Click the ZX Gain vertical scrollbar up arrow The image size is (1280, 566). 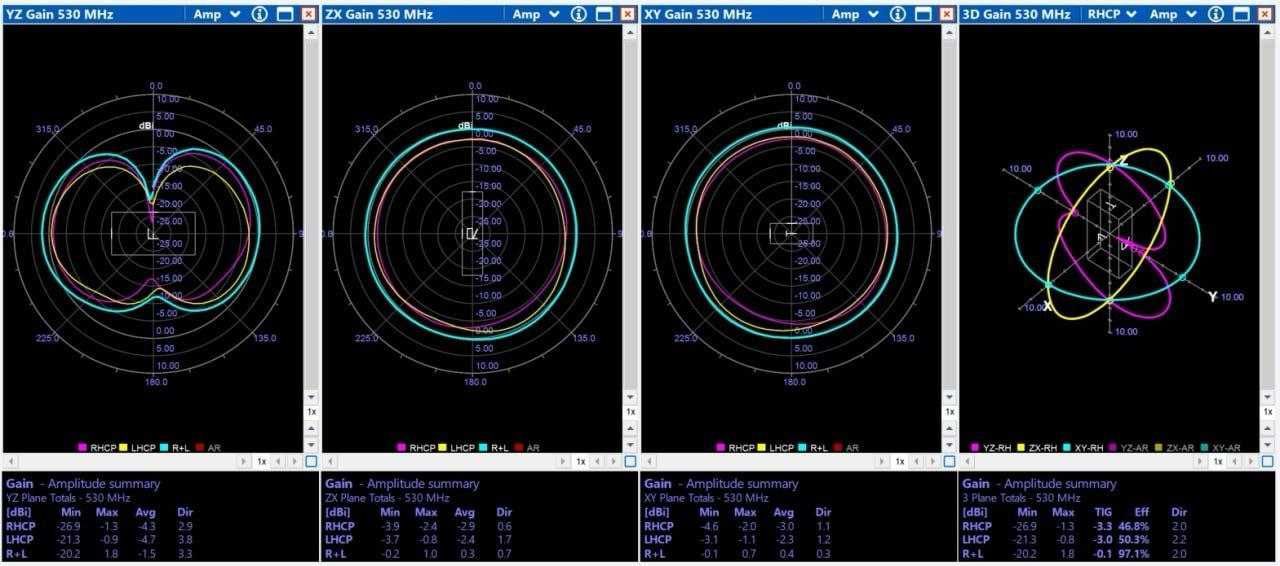point(630,33)
